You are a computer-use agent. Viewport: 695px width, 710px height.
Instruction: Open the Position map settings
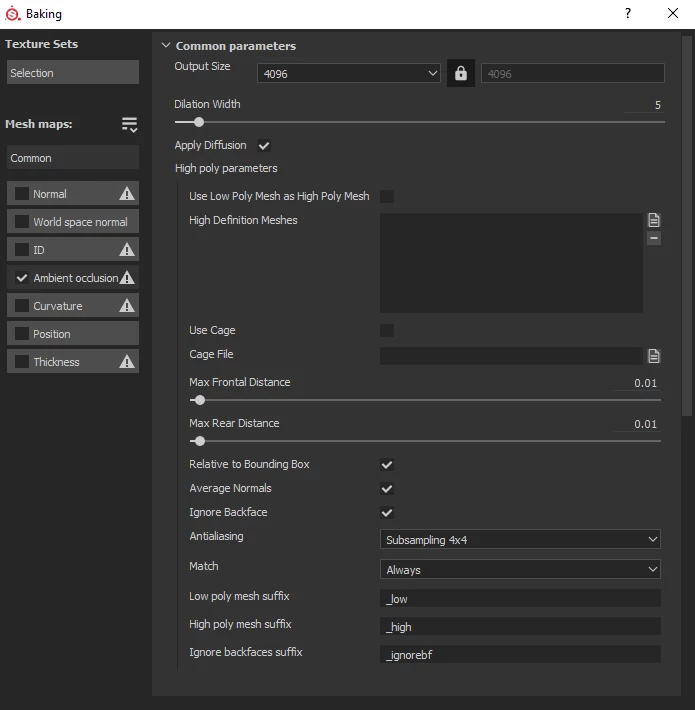pyautogui.click(x=73, y=334)
